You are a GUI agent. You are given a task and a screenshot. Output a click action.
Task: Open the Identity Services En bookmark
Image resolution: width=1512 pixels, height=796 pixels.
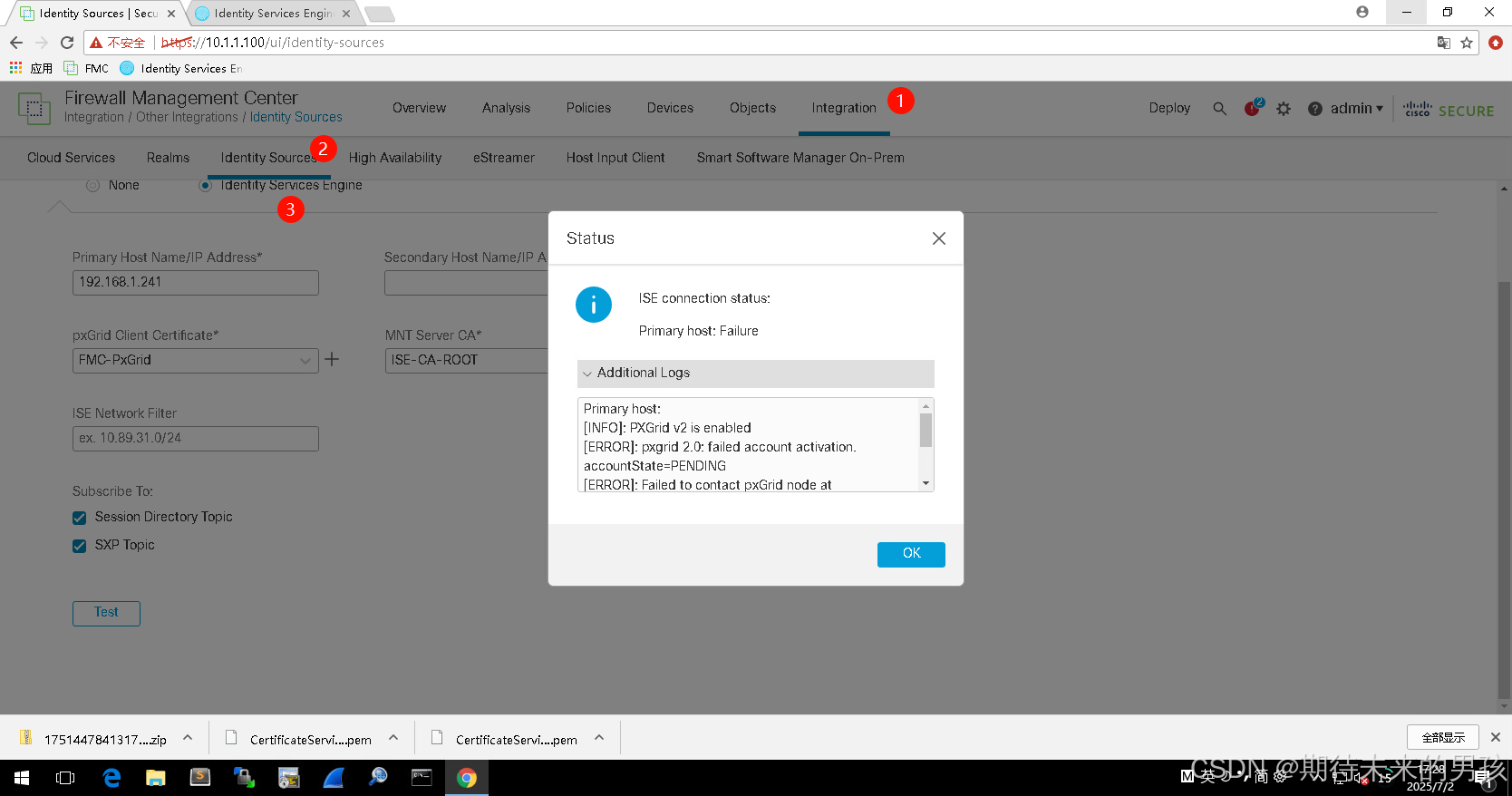pyautogui.click(x=180, y=68)
